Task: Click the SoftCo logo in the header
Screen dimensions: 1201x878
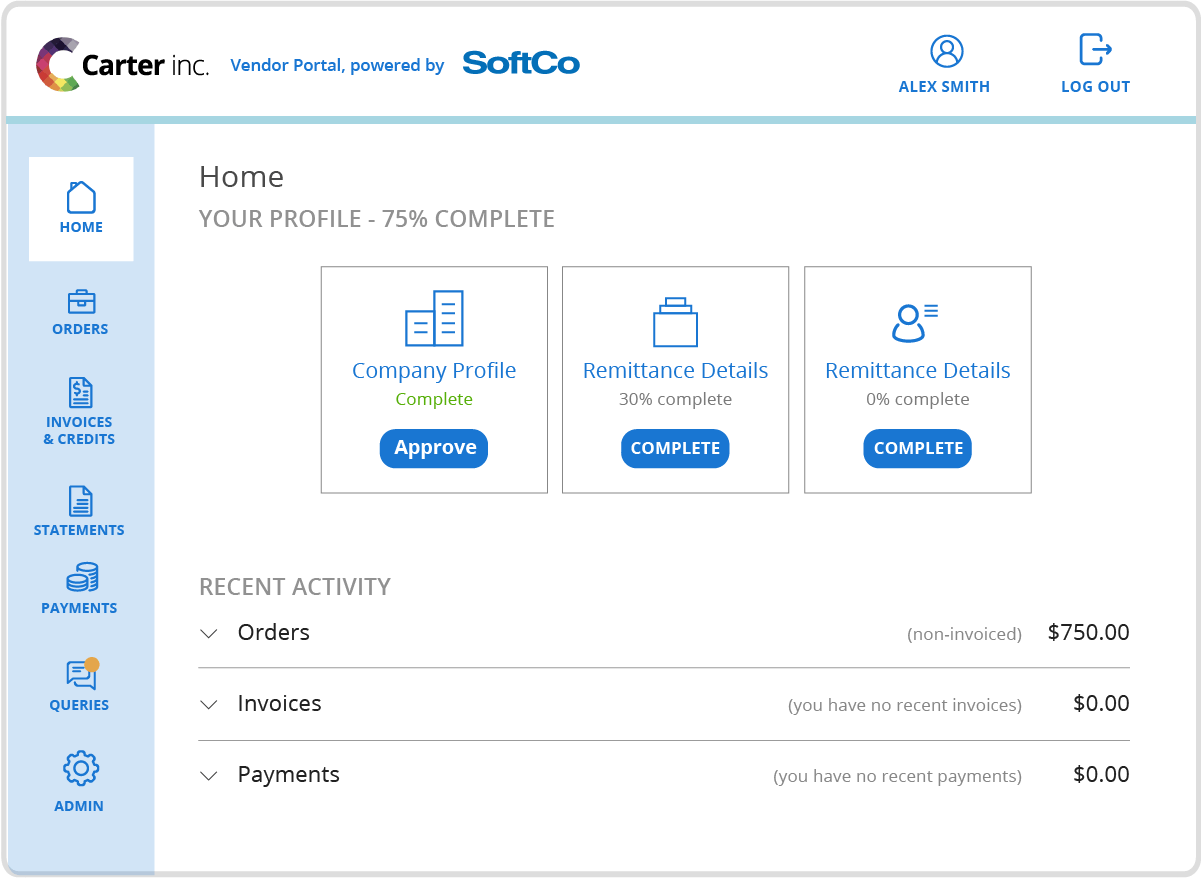Action: point(521,62)
